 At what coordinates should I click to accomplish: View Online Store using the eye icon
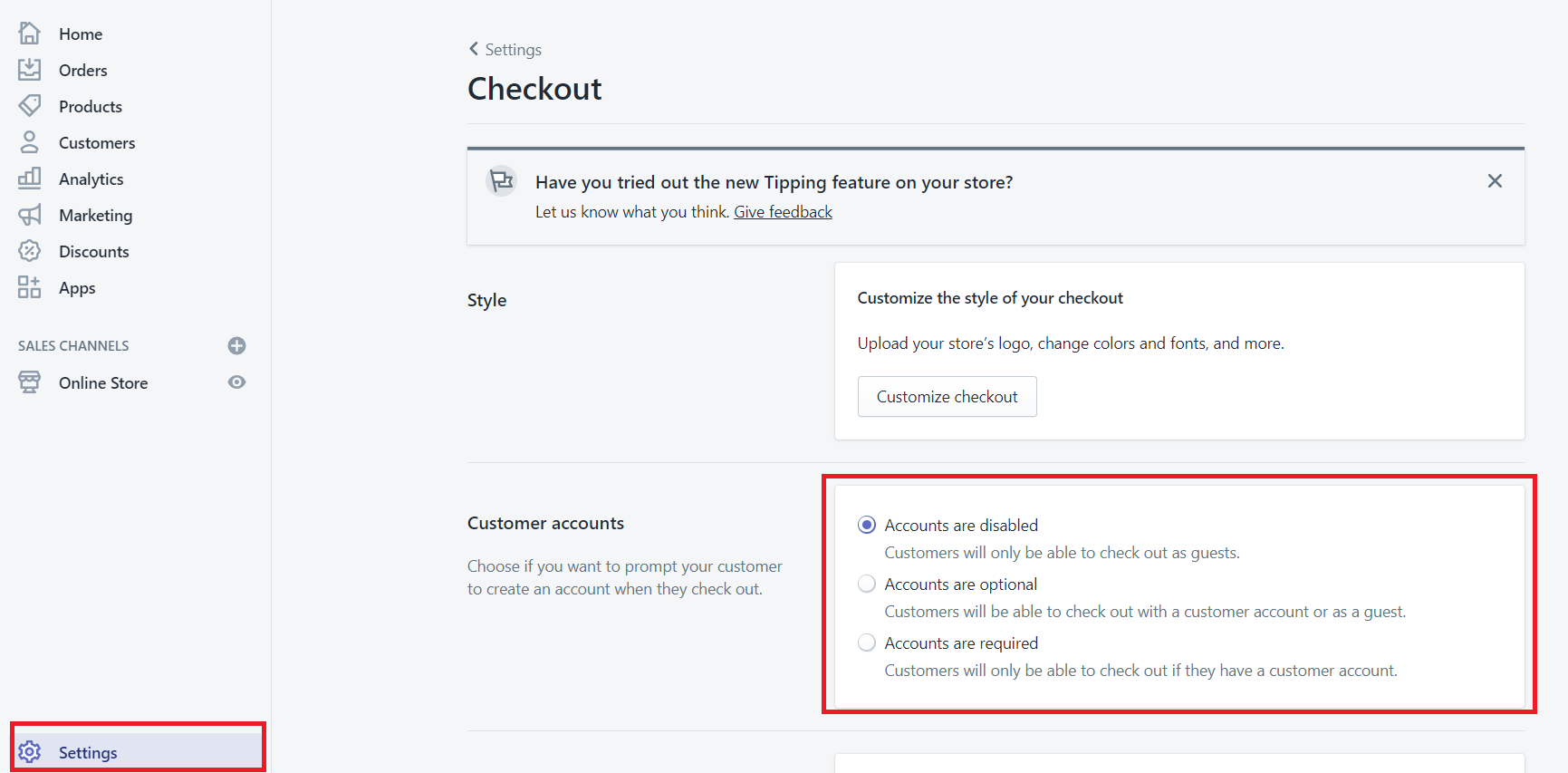[x=237, y=382]
